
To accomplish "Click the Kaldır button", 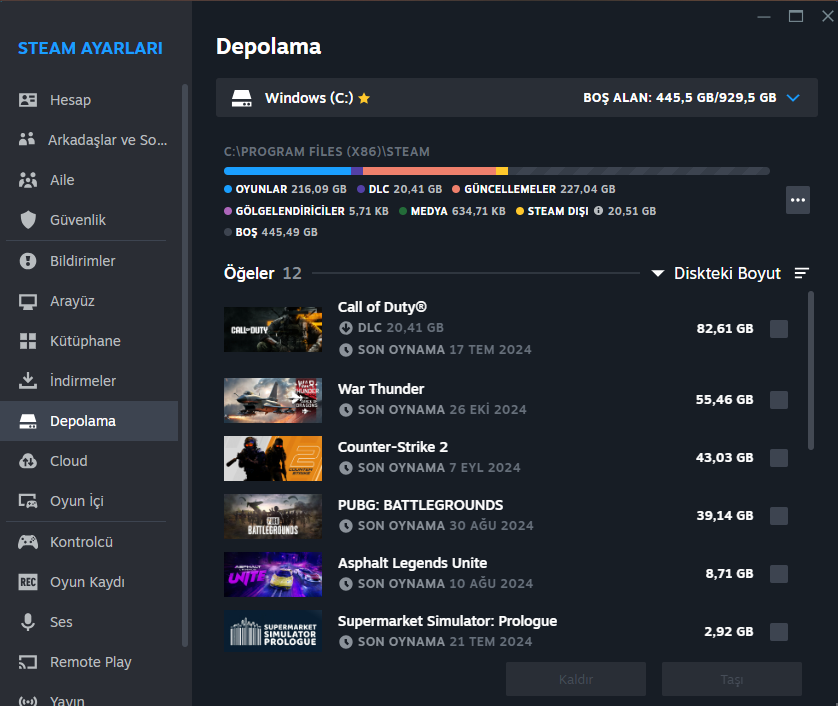I will coord(576,679).
